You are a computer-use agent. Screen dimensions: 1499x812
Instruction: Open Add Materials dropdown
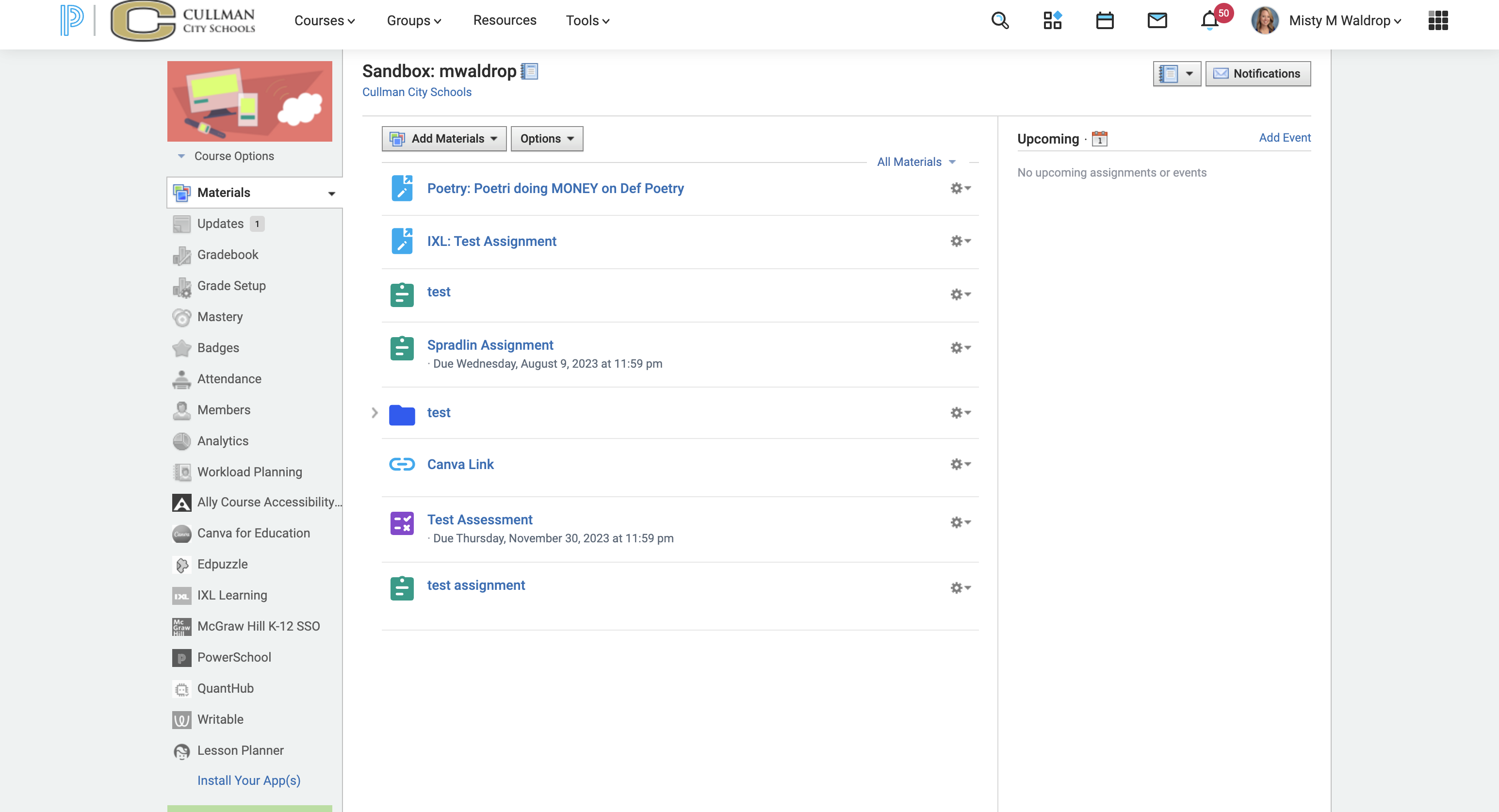[444, 138]
